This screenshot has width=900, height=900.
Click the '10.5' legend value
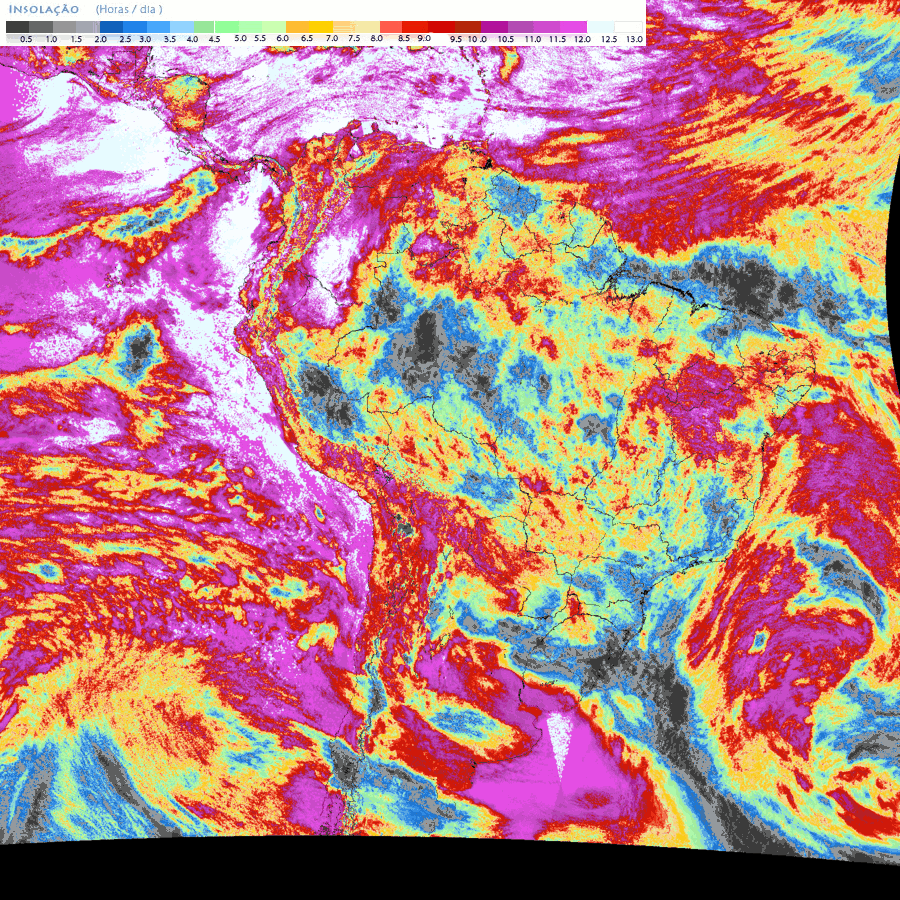point(506,39)
